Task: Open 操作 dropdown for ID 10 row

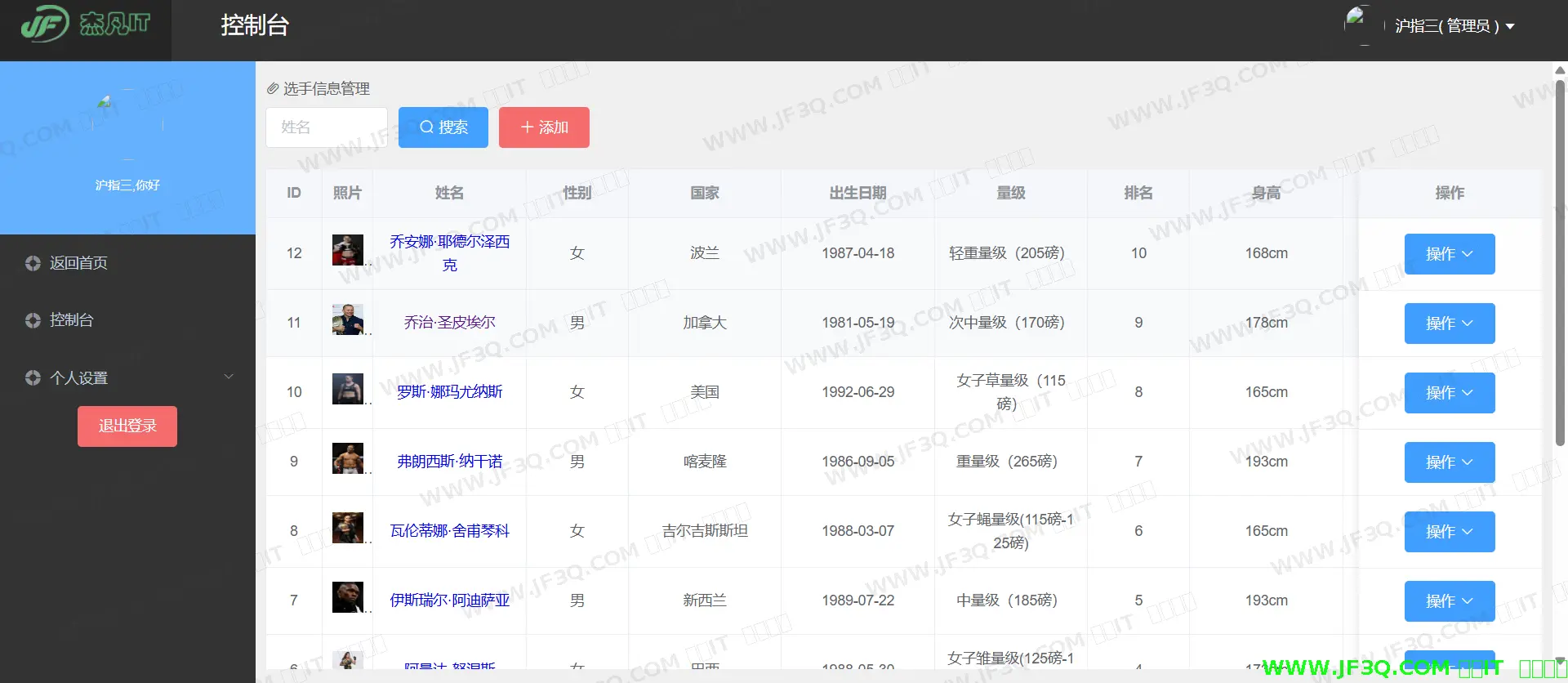Action: (1449, 393)
